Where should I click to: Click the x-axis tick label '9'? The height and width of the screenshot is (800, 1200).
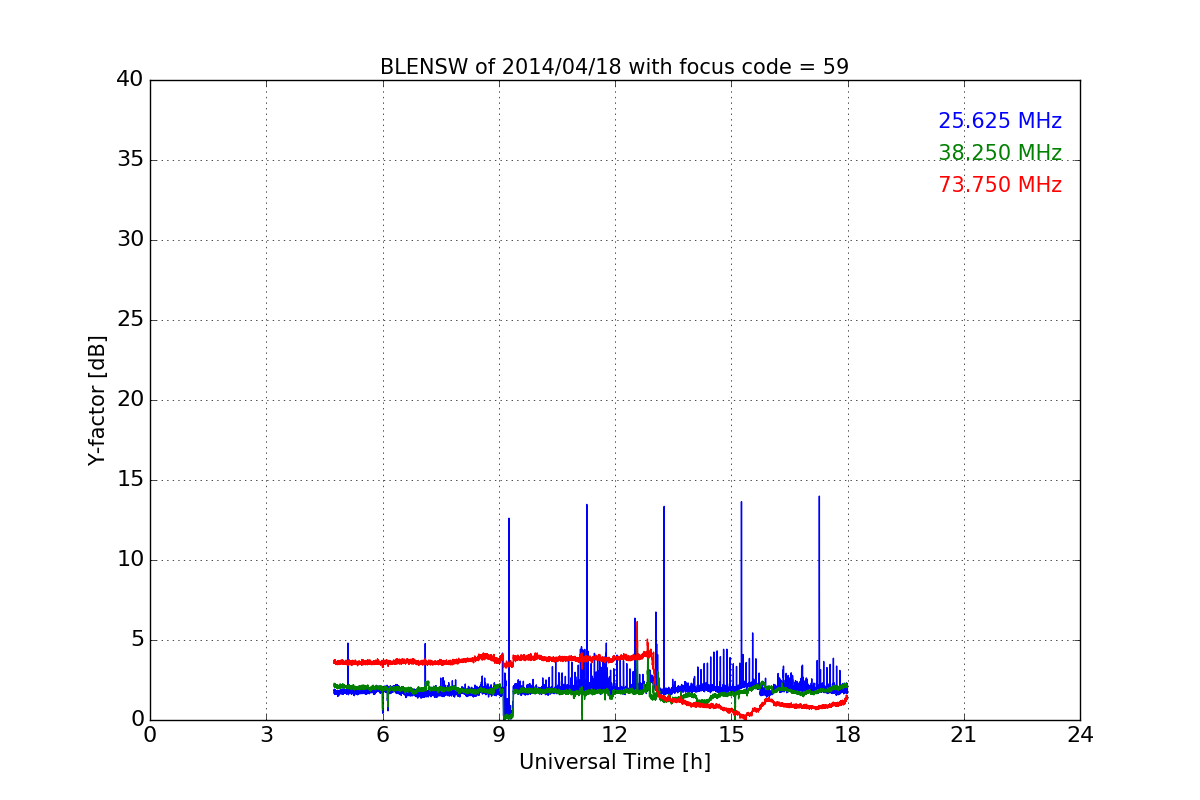[499, 735]
